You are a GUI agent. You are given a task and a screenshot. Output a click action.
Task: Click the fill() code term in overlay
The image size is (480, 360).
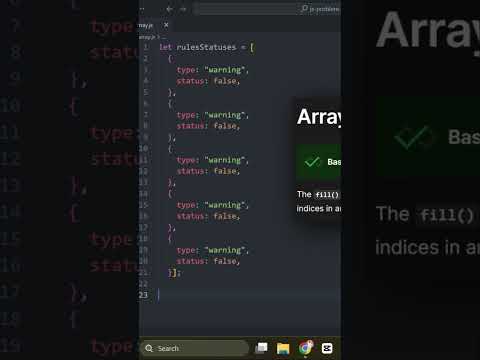pos(327,195)
